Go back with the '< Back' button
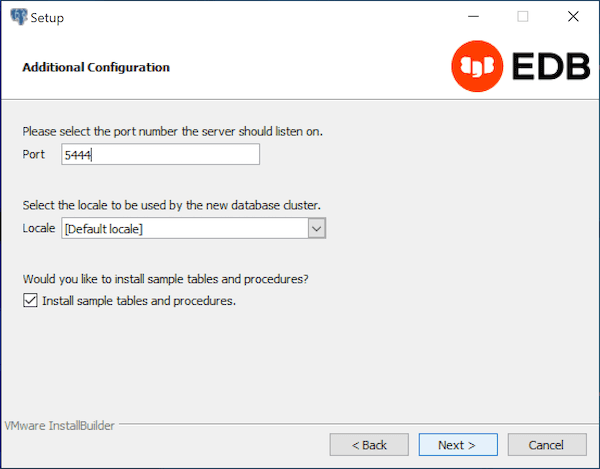 coord(370,444)
